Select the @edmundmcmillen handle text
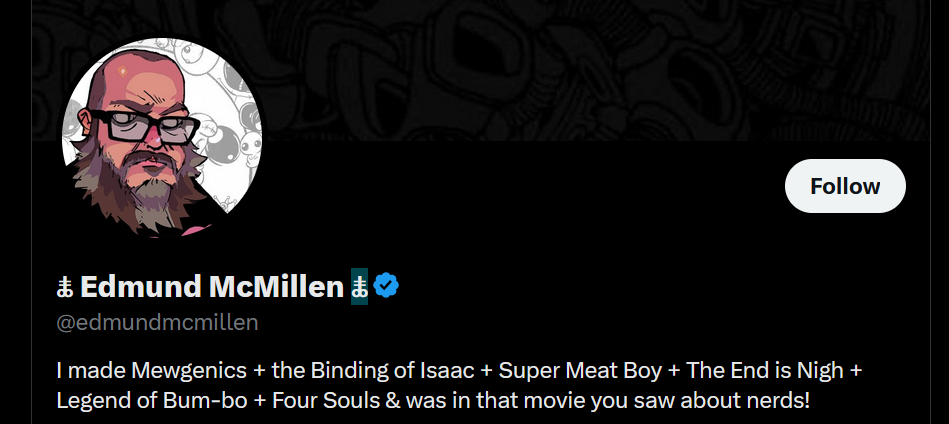The image size is (949, 424). (158, 322)
